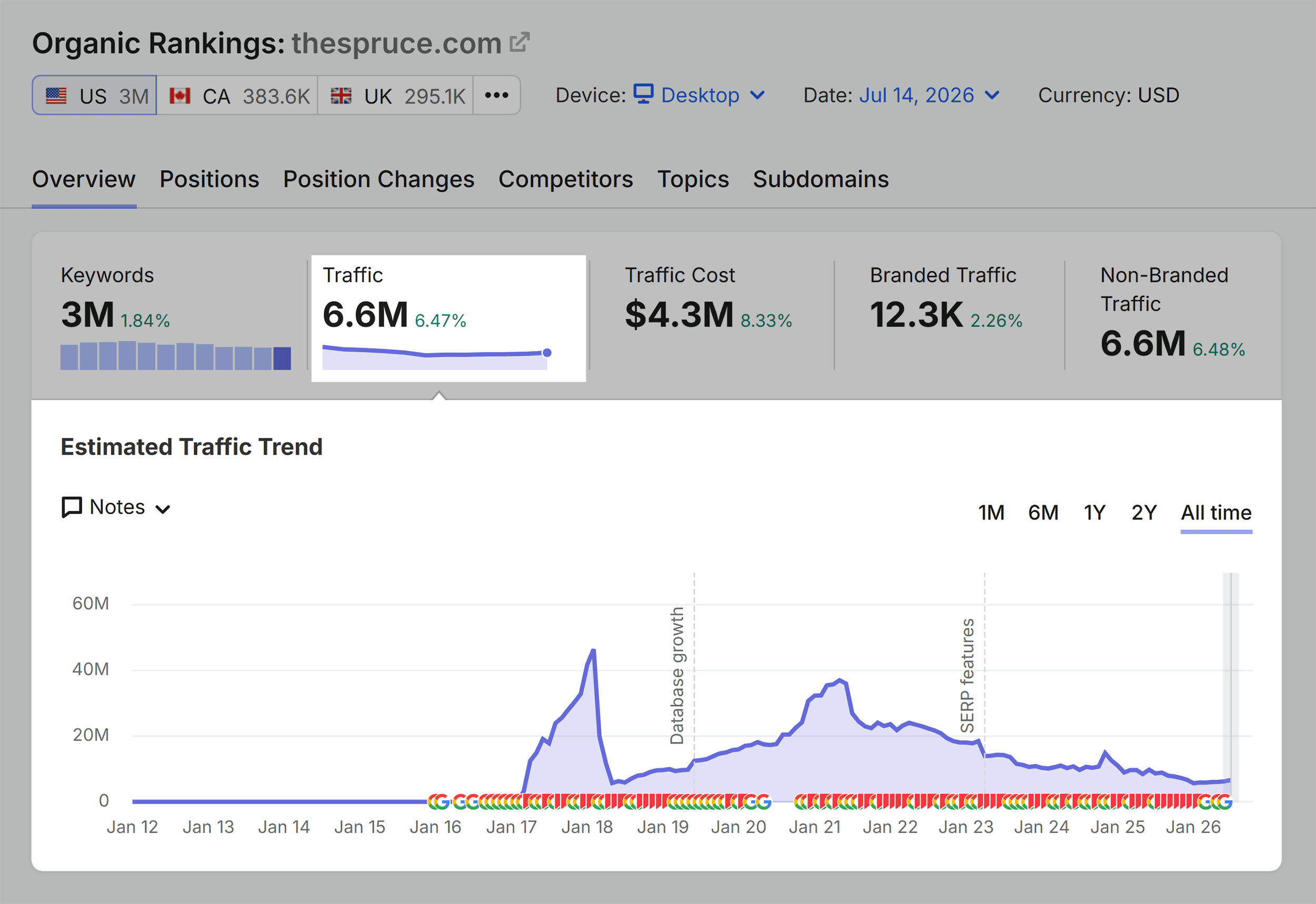
Task: Open the Subdomains tab
Action: 821,179
